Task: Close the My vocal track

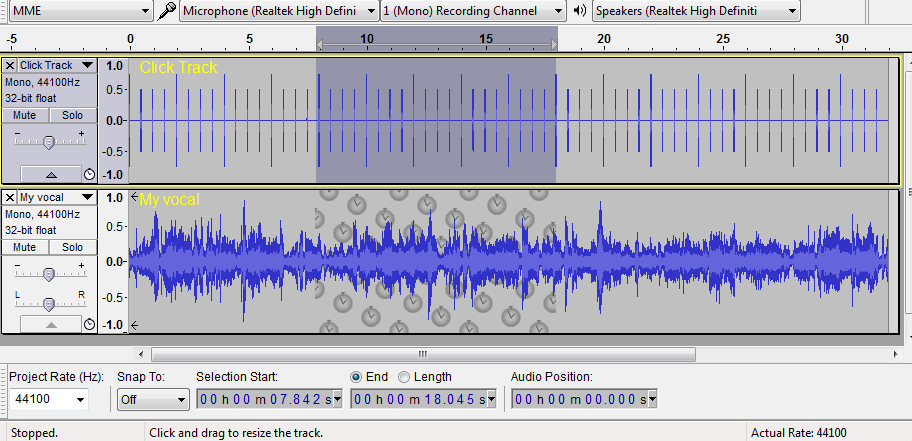Action: coord(10,197)
